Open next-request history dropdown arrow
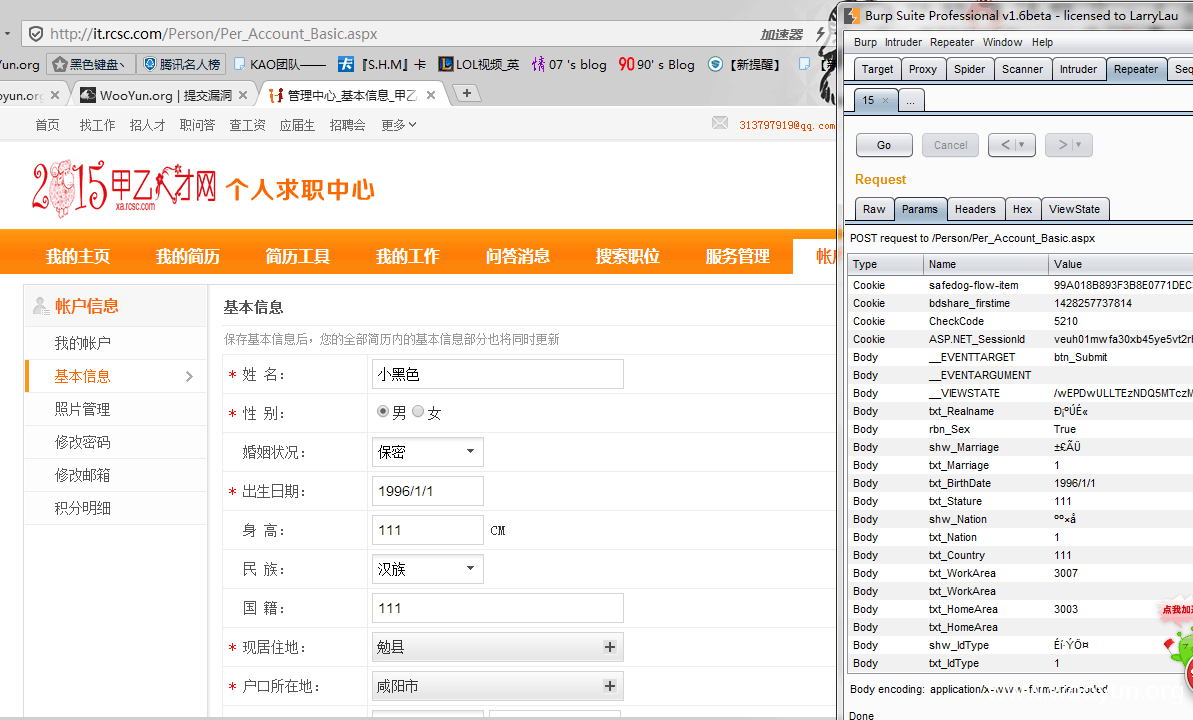The height and width of the screenshot is (720, 1193). coord(1079,145)
